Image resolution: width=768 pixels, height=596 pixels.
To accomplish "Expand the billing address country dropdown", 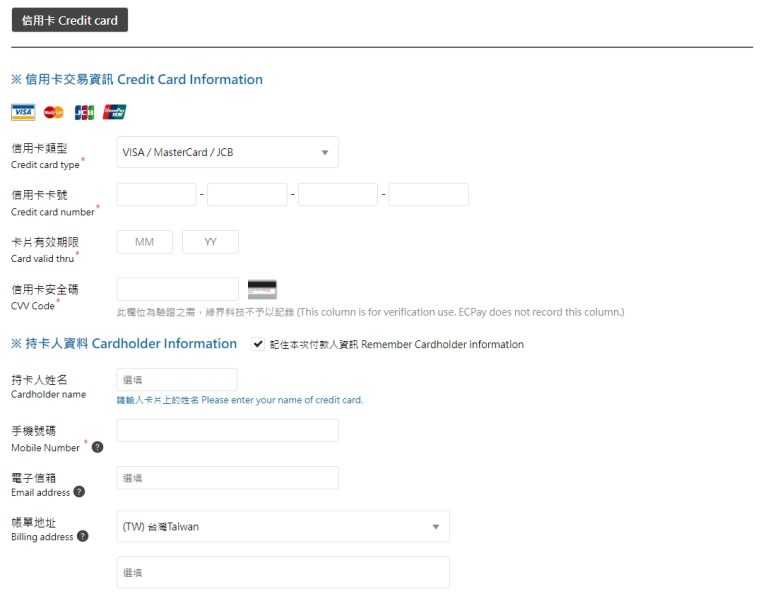I will pyautogui.click(x=283, y=527).
